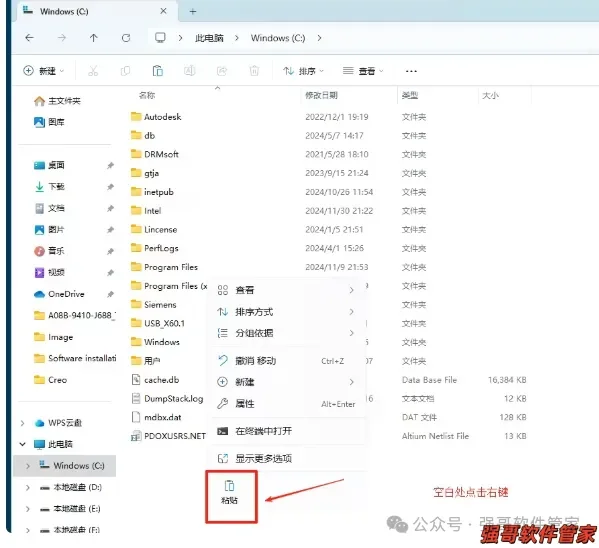This screenshot has width=599, height=548.
Task: Expand the 本地磁盘 (E:) tree node
Action: click(x=28, y=509)
